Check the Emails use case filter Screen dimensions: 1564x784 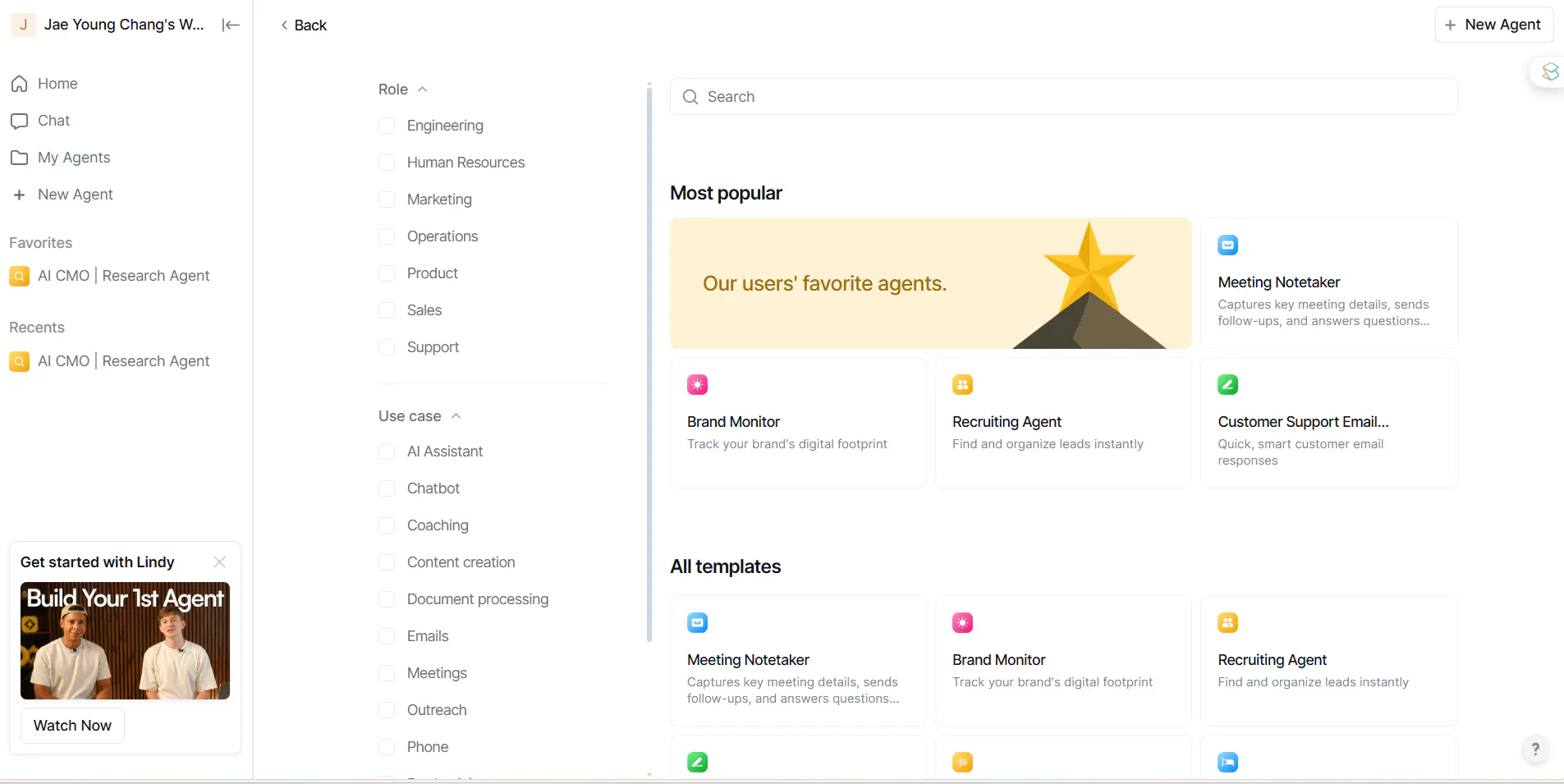(x=387, y=636)
